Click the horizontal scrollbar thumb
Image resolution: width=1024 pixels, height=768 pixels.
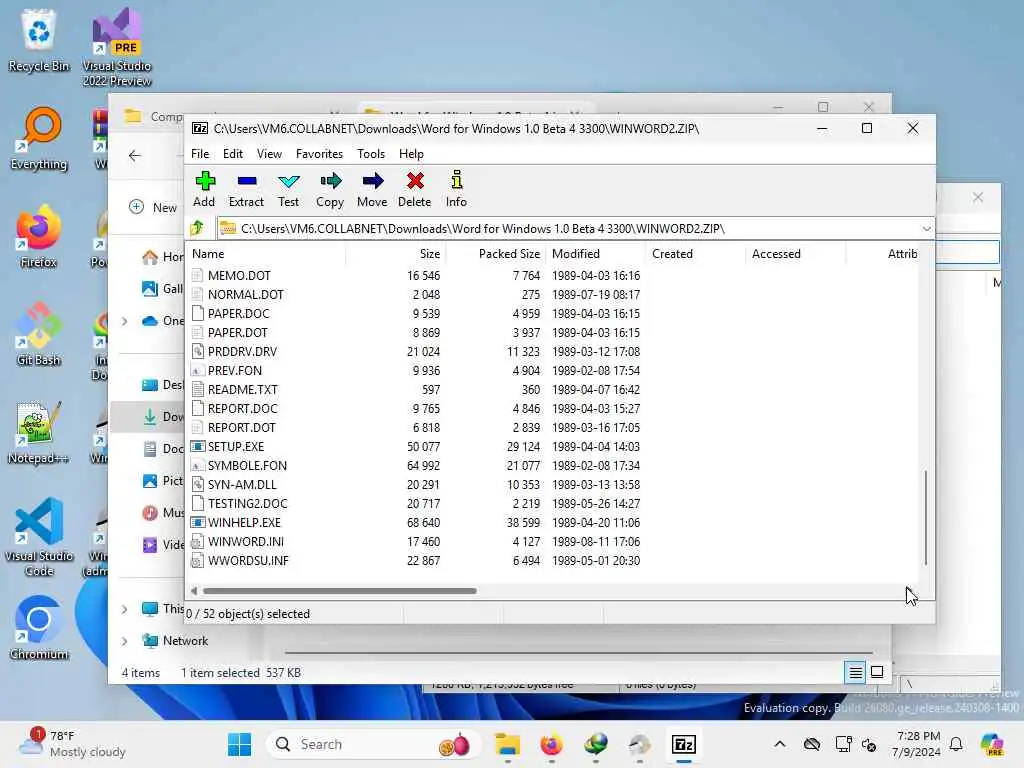click(x=340, y=591)
